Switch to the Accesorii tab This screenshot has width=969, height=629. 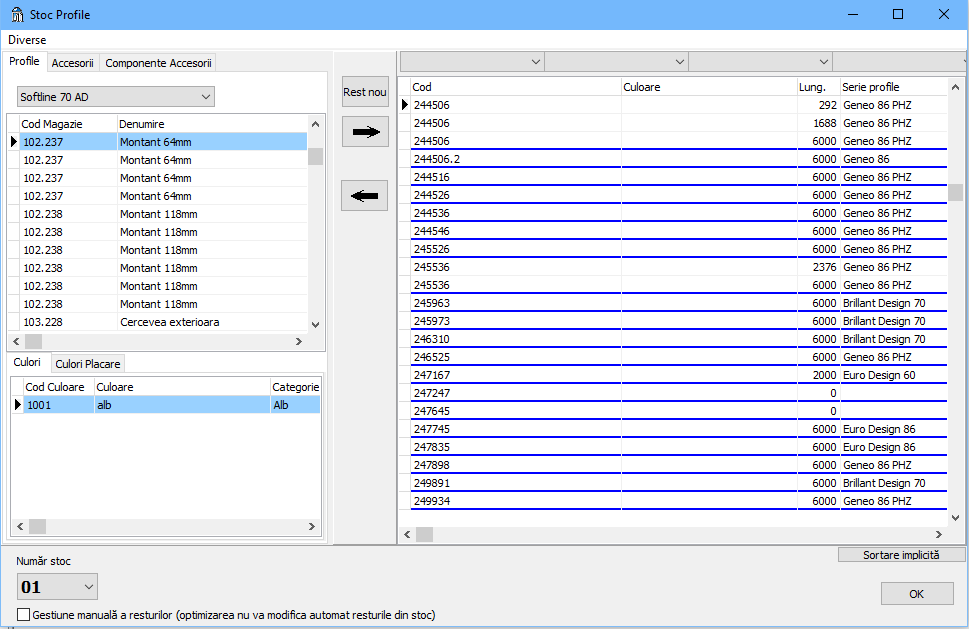[73, 61]
